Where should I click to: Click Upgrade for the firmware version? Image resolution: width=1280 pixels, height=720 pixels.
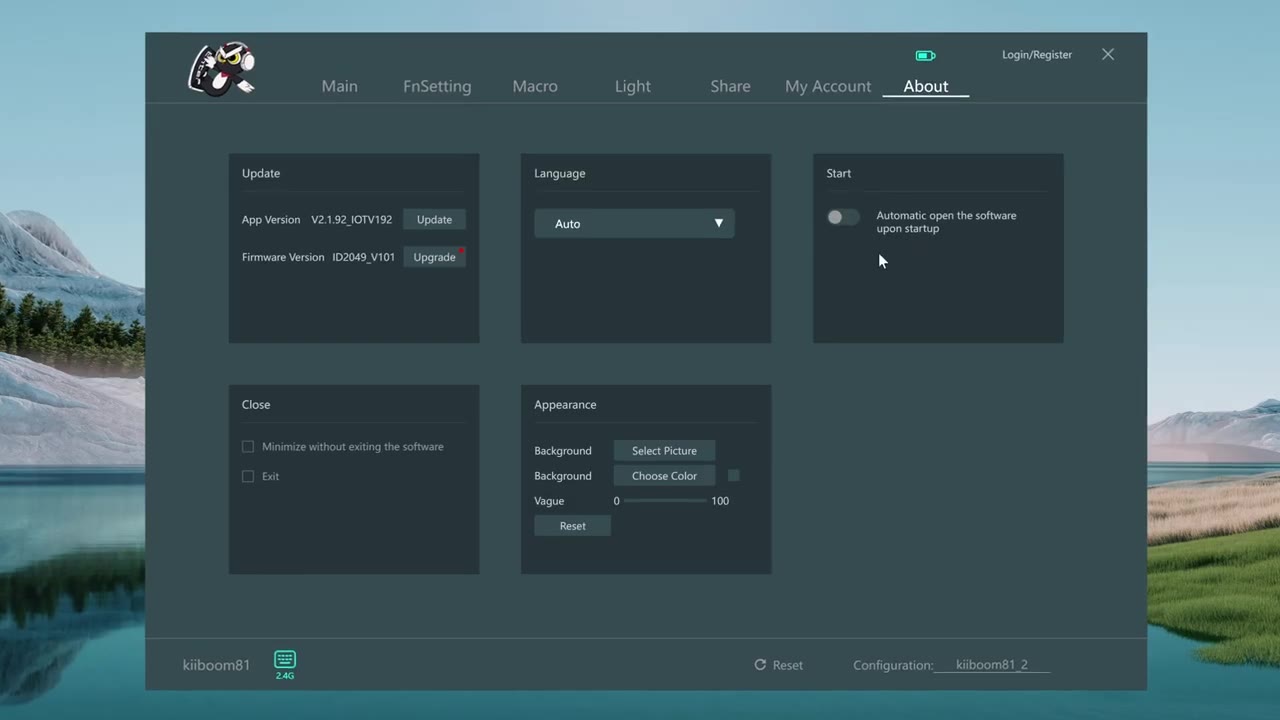click(x=434, y=257)
